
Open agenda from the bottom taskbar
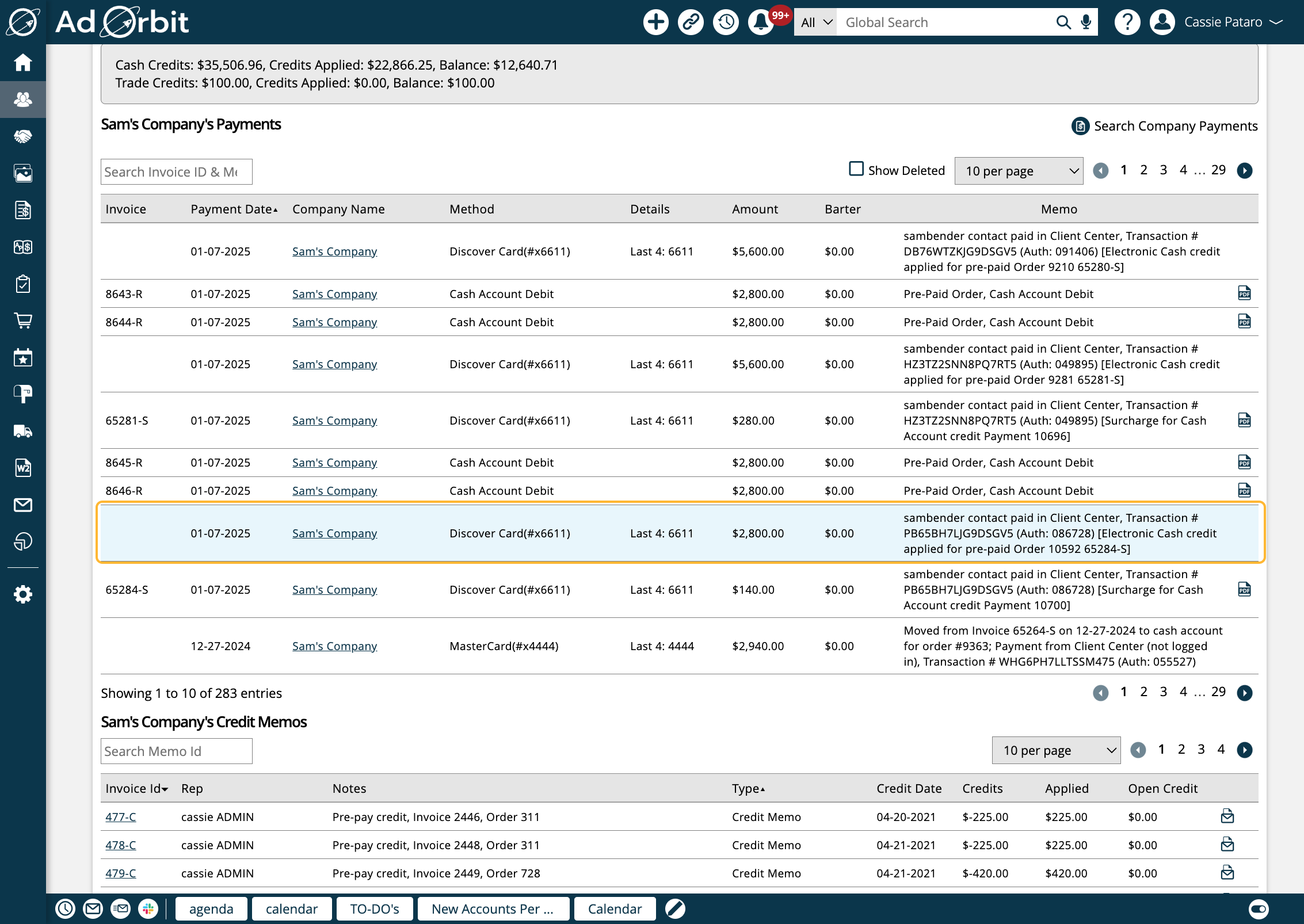coord(211,908)
